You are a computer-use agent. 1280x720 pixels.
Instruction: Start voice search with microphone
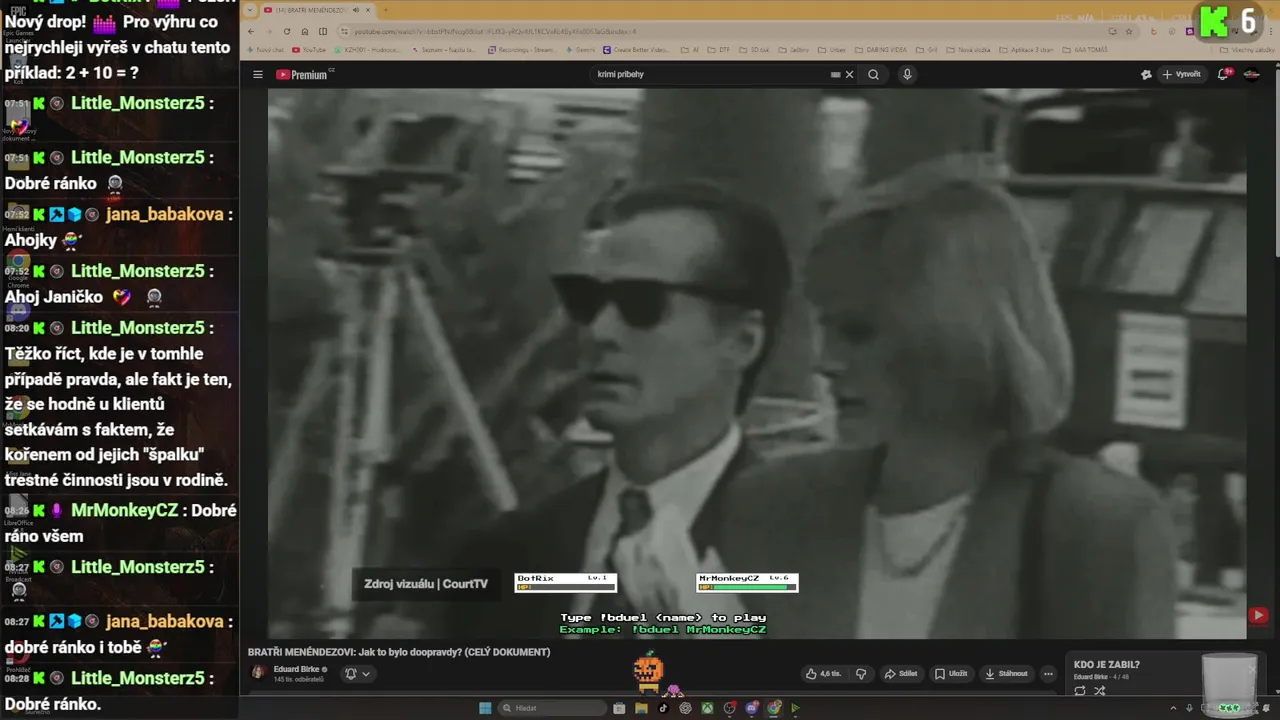tap(907, 74)
